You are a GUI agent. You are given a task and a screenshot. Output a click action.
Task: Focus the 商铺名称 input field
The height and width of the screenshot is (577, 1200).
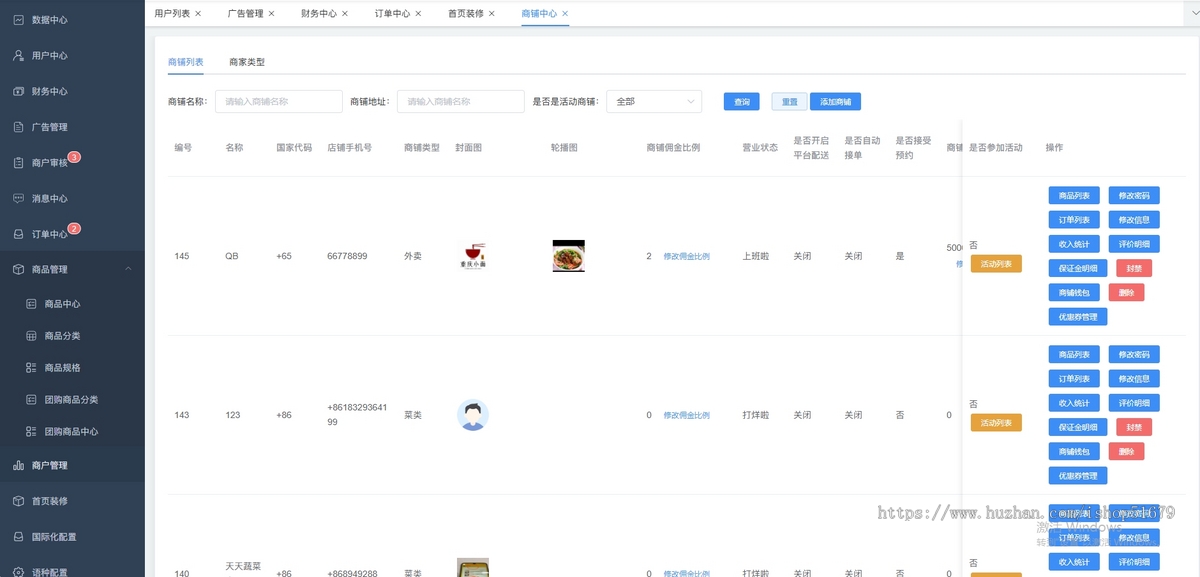[279, 102]
